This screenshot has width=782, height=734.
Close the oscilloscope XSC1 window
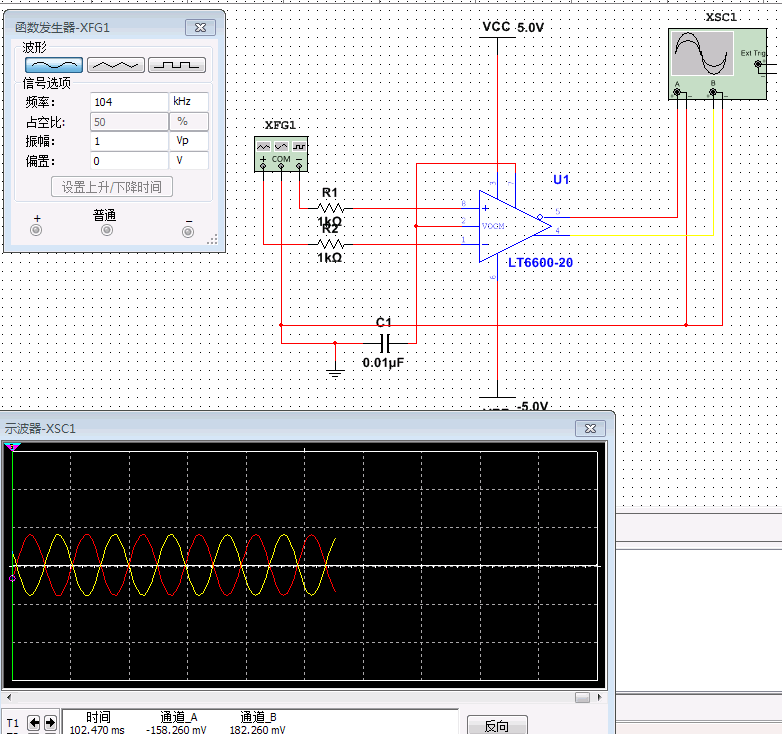coord(590,428)
